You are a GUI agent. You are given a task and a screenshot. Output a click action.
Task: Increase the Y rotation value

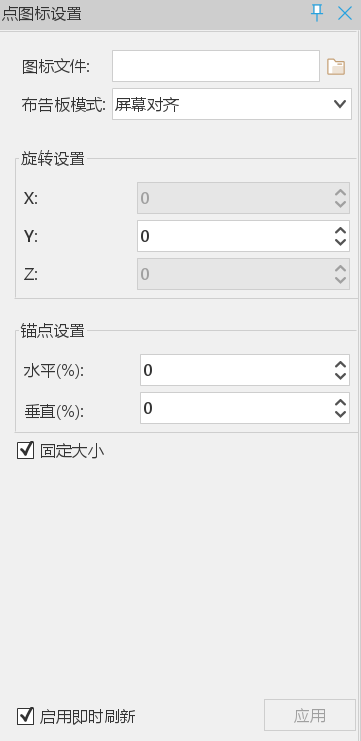click(x=340, y=231)
